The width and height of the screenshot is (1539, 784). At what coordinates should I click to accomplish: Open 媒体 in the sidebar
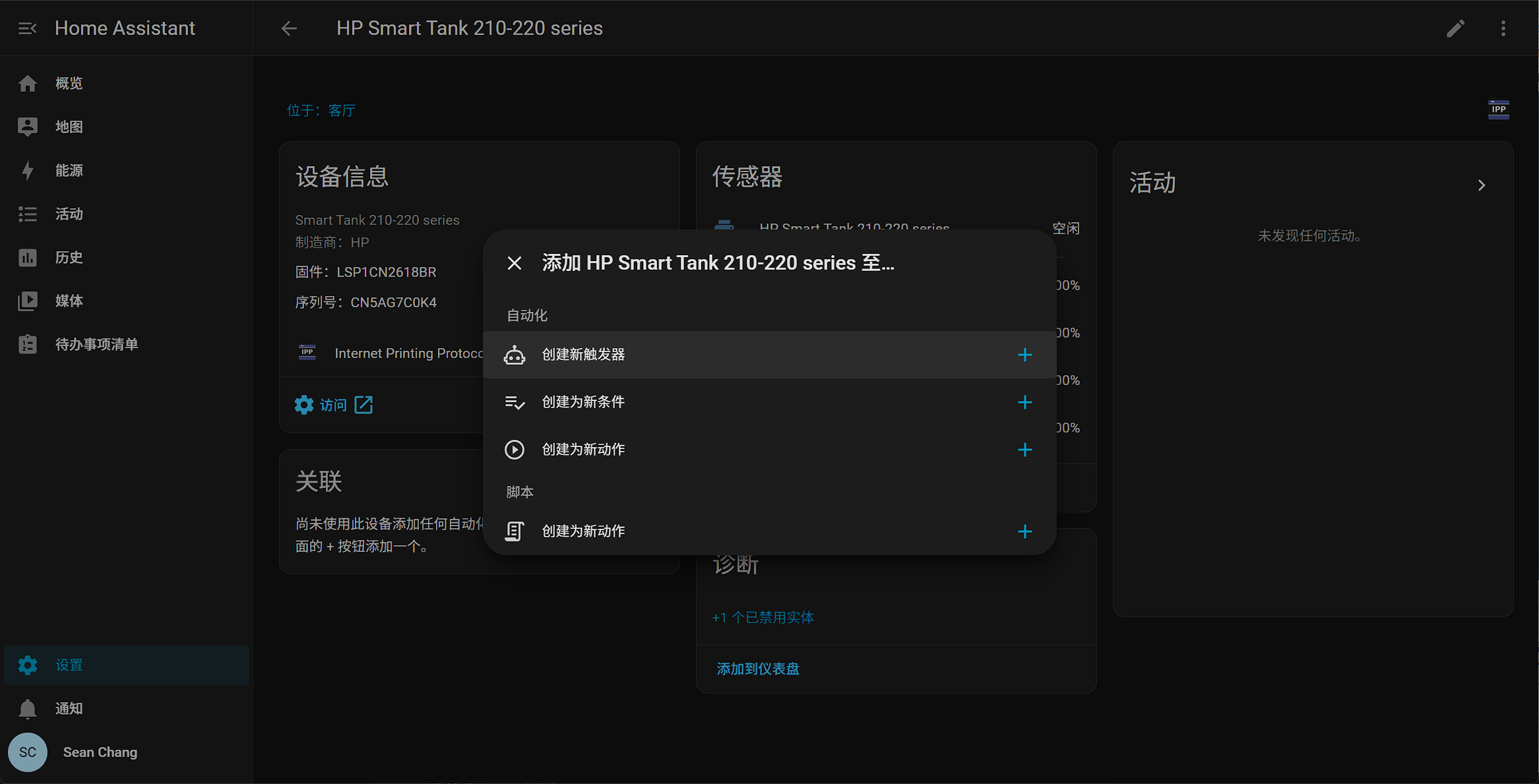pos(127,301)
